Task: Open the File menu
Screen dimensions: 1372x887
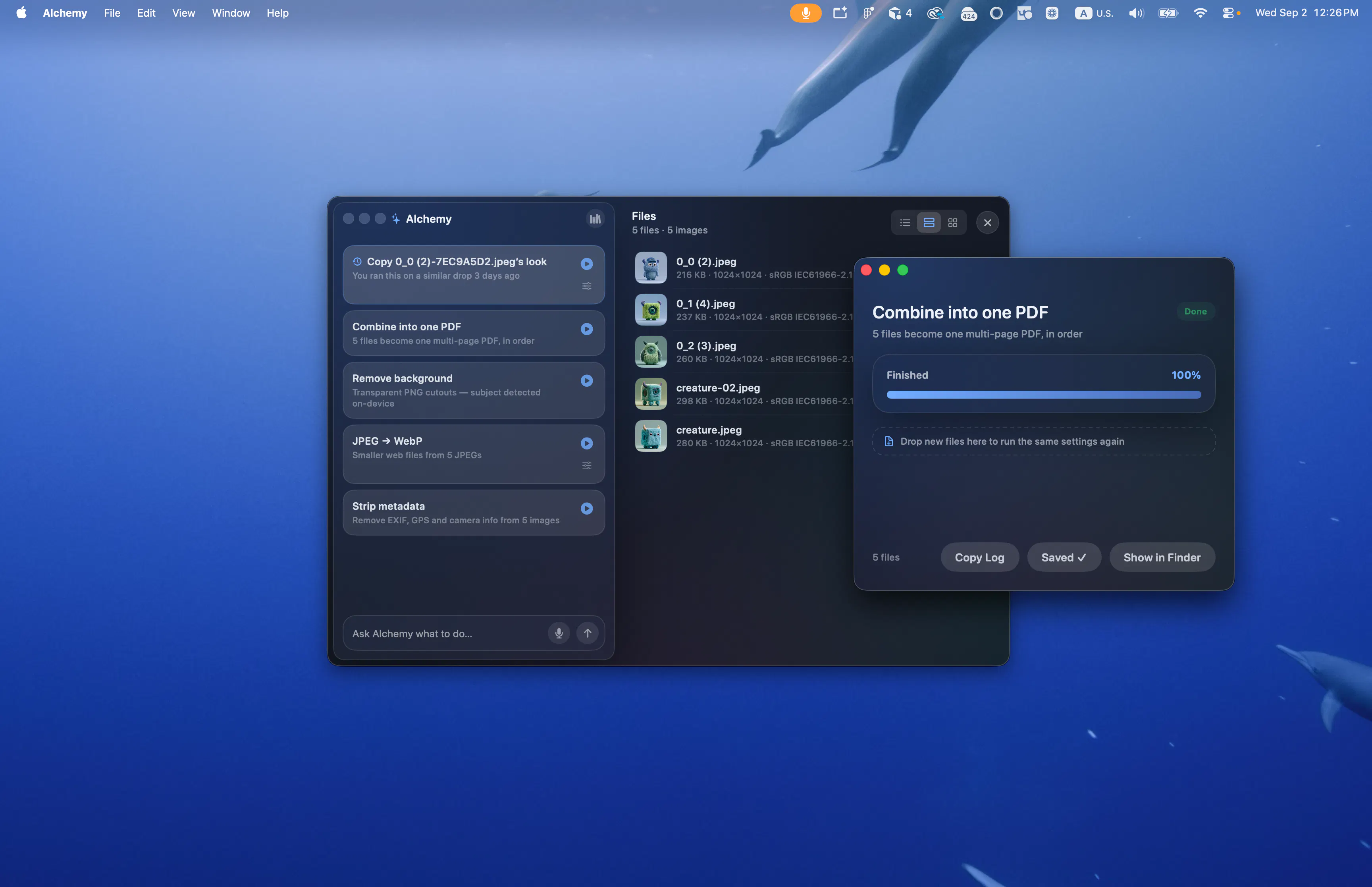Action: tap(112, 13)
